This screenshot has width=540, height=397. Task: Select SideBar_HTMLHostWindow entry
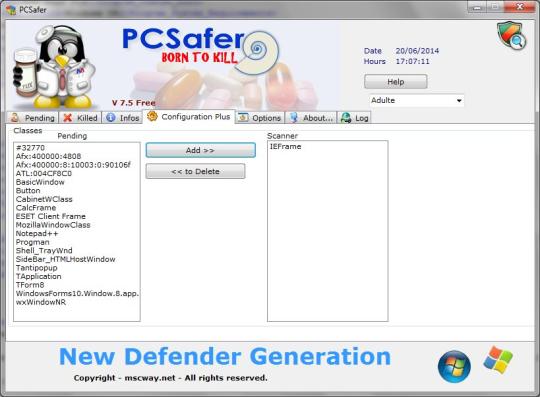65,259
